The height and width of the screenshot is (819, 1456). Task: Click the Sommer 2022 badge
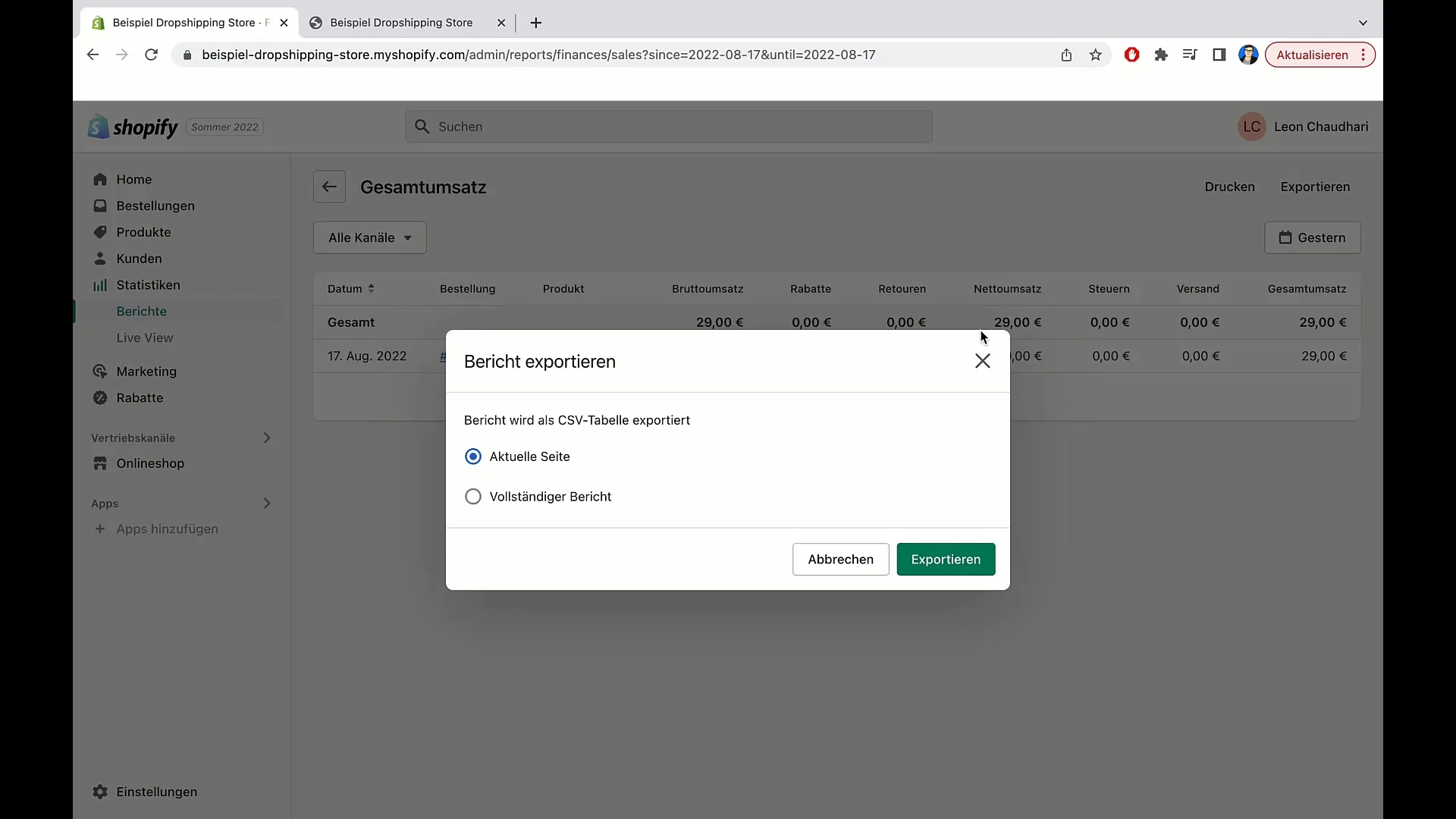pos(224,127)
